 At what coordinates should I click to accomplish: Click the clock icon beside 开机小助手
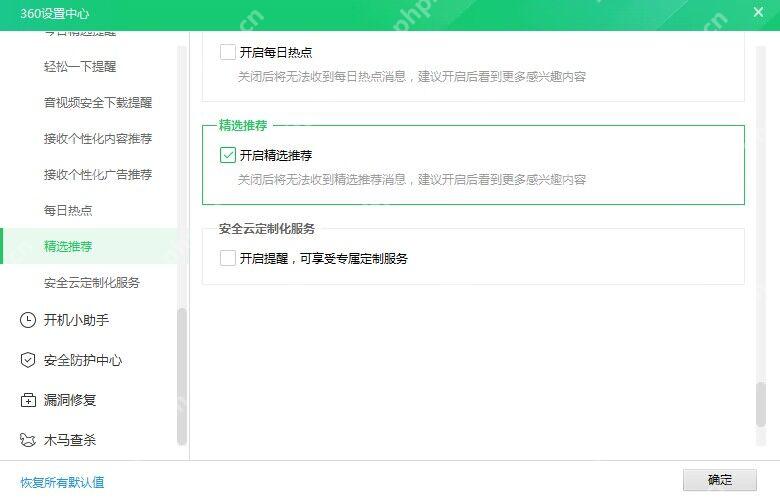point(28,320)
